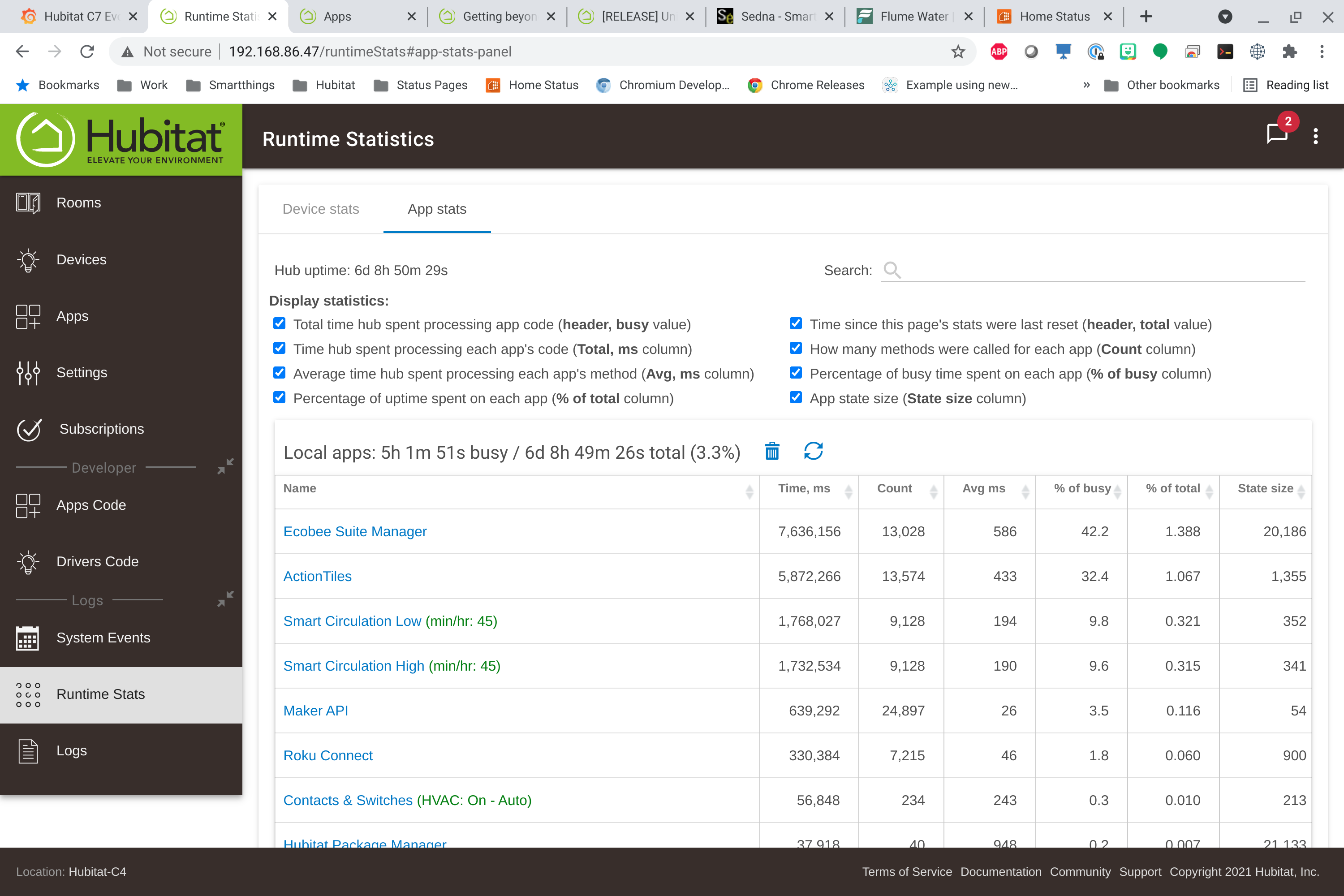
Task: Click the refresh stats icon
Action: coord(813,452)
